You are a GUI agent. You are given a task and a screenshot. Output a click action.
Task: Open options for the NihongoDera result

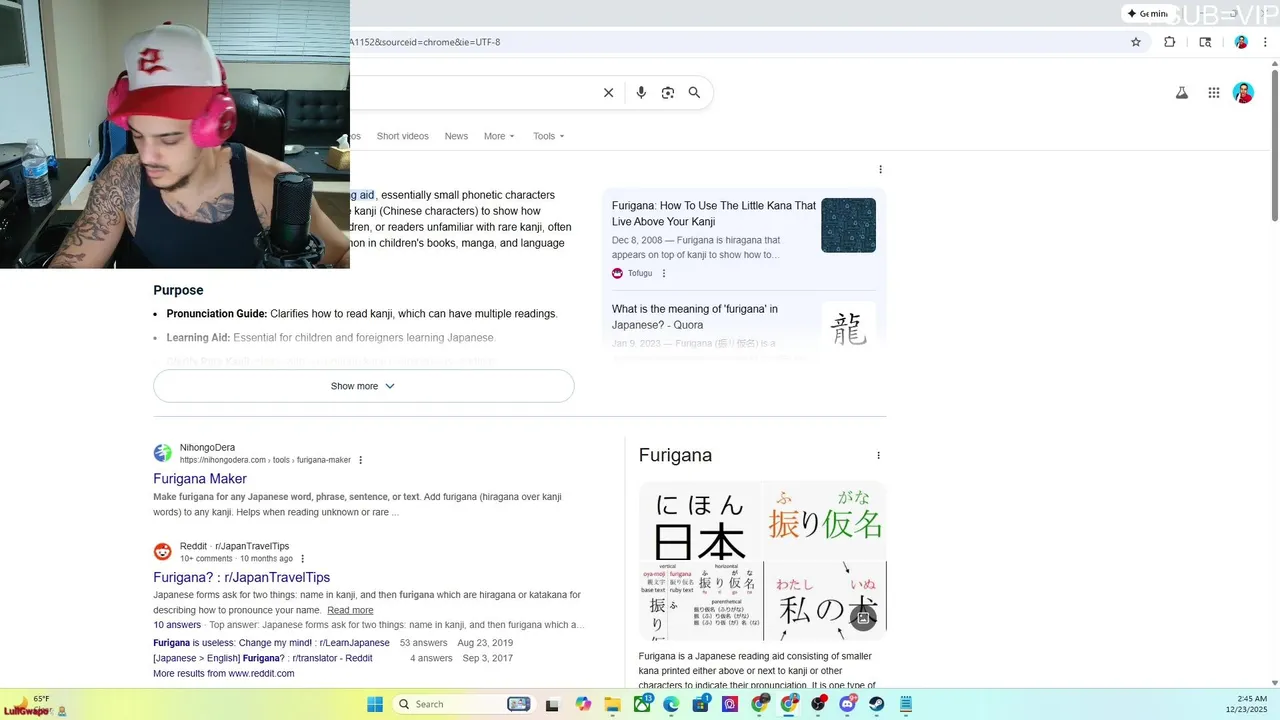[361, 460]
